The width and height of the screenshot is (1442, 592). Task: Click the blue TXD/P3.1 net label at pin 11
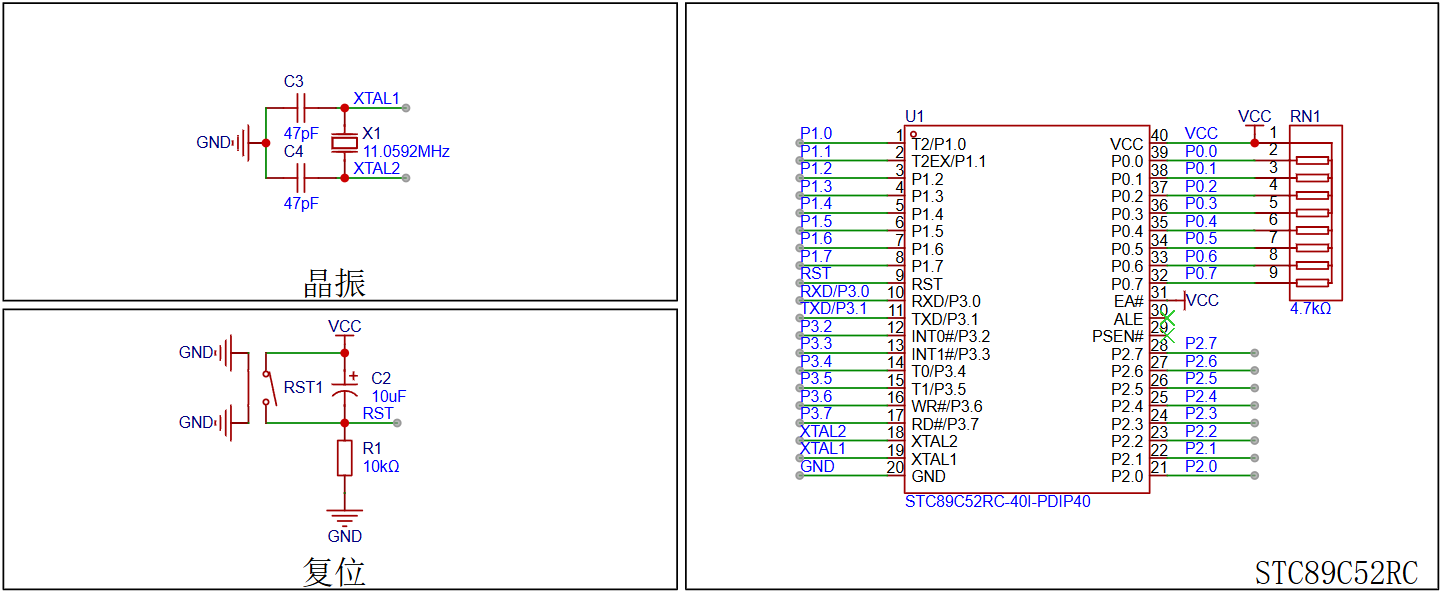834,308
